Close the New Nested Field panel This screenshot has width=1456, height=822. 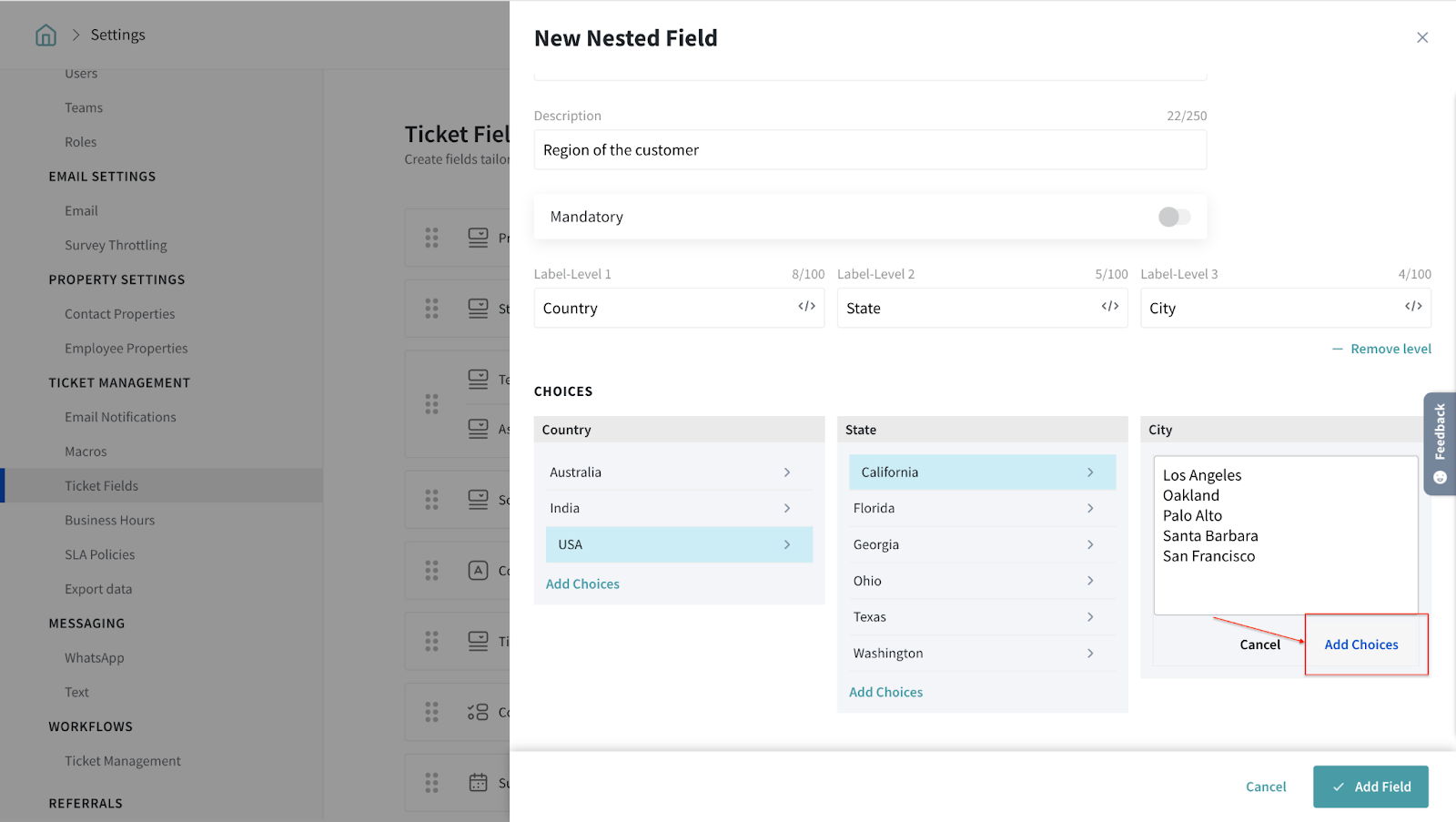[x=1422, y=37]
